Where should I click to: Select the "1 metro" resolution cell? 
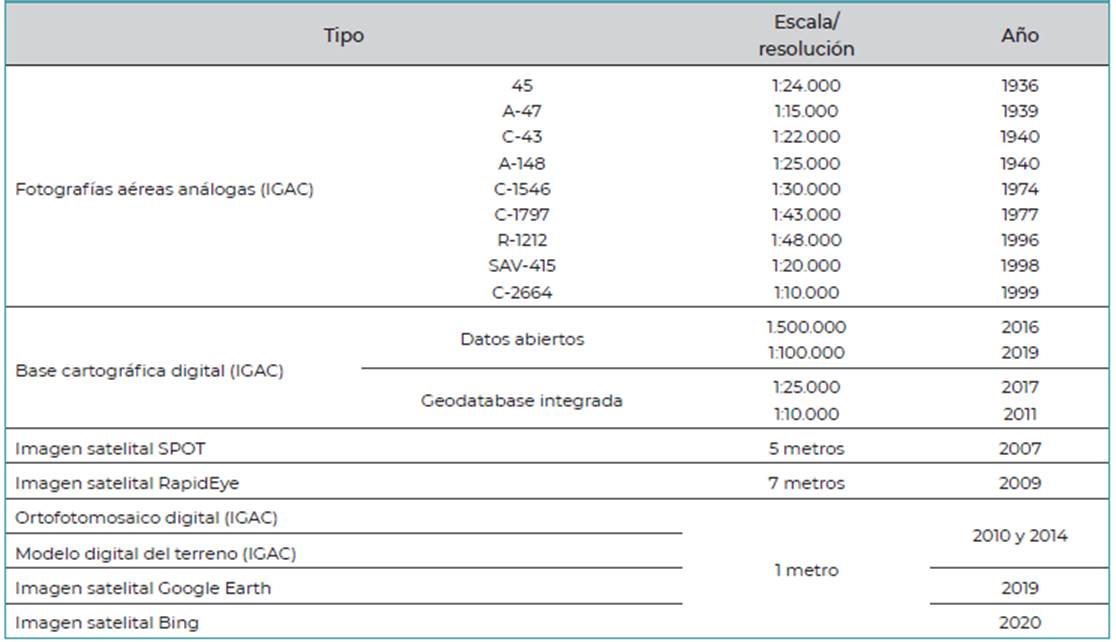(806, 571)
